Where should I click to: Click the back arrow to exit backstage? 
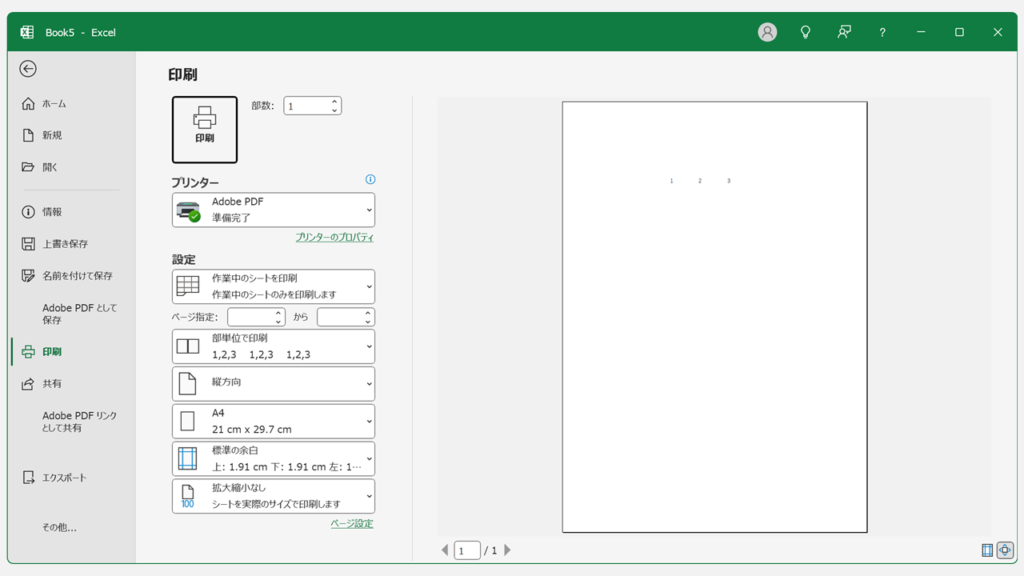(28, 69)
